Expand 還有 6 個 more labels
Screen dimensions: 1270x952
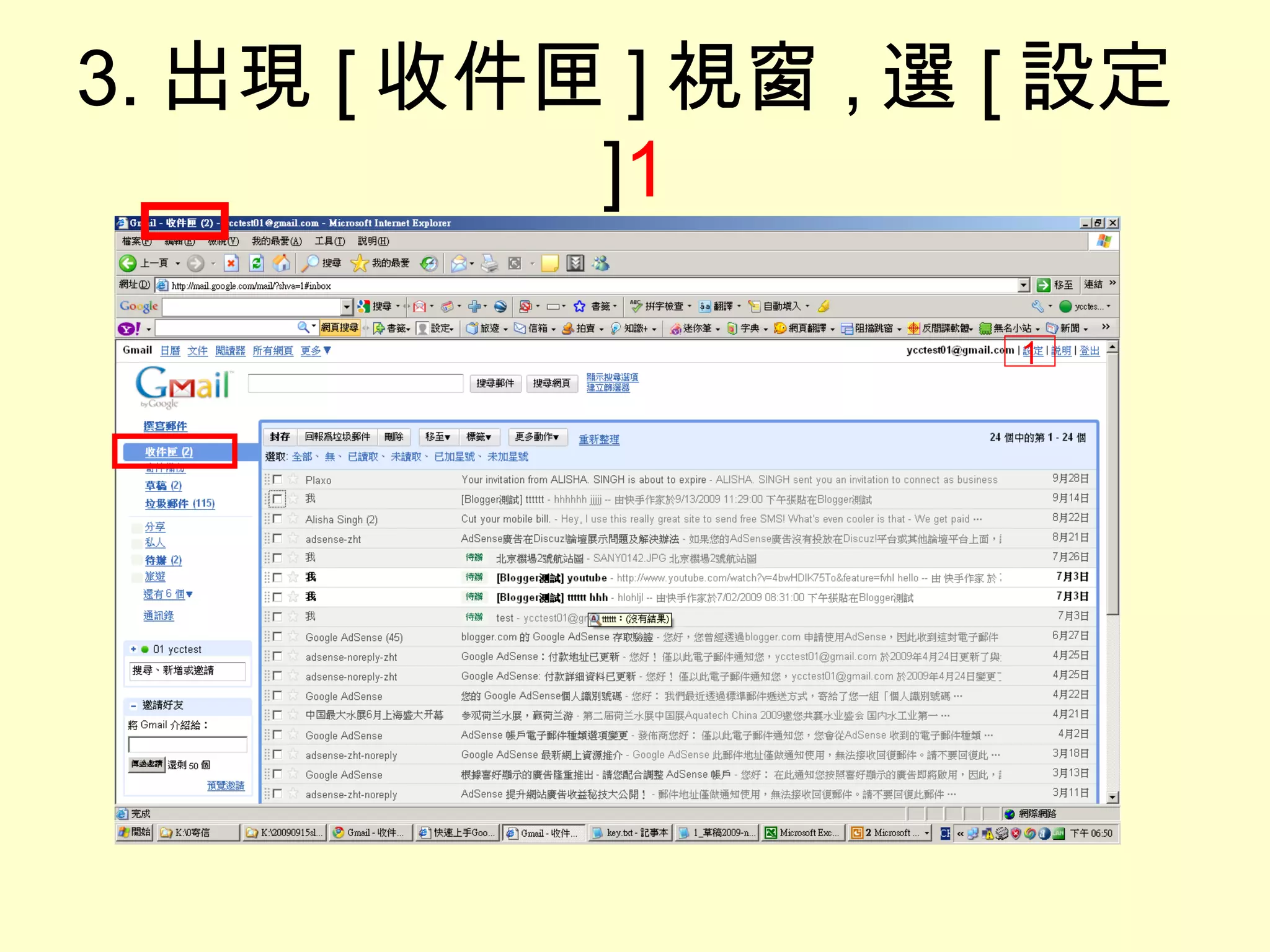[168, 594]
